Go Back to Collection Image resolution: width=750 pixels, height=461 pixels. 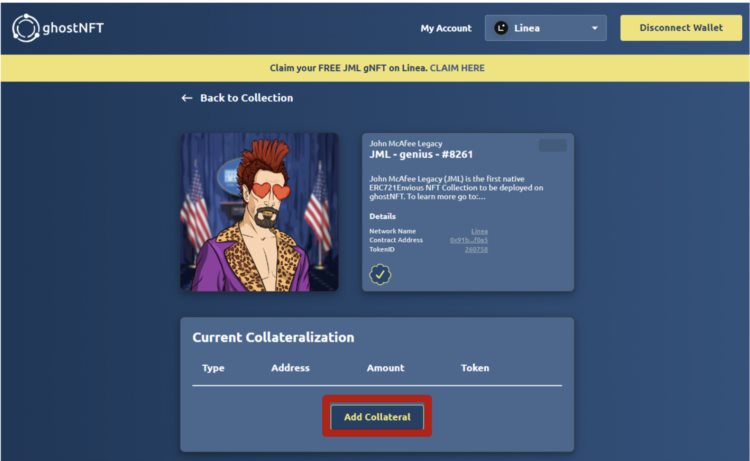click(246, 98)
